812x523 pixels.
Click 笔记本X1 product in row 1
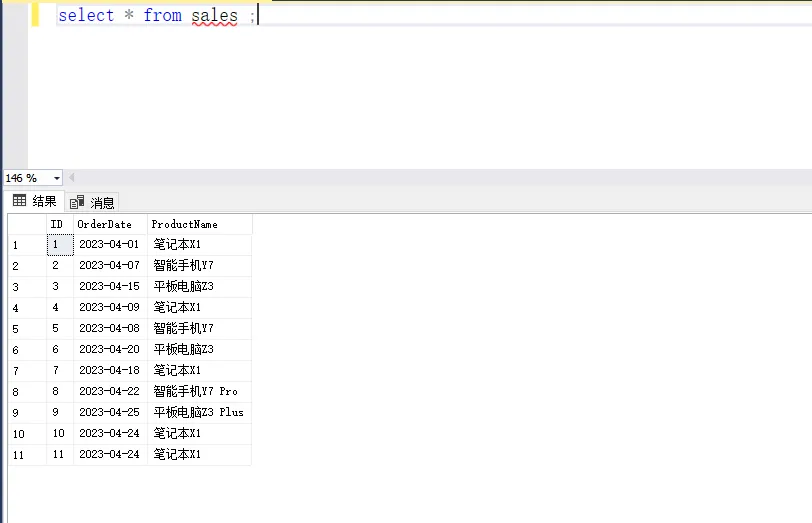tap(199, 244)
